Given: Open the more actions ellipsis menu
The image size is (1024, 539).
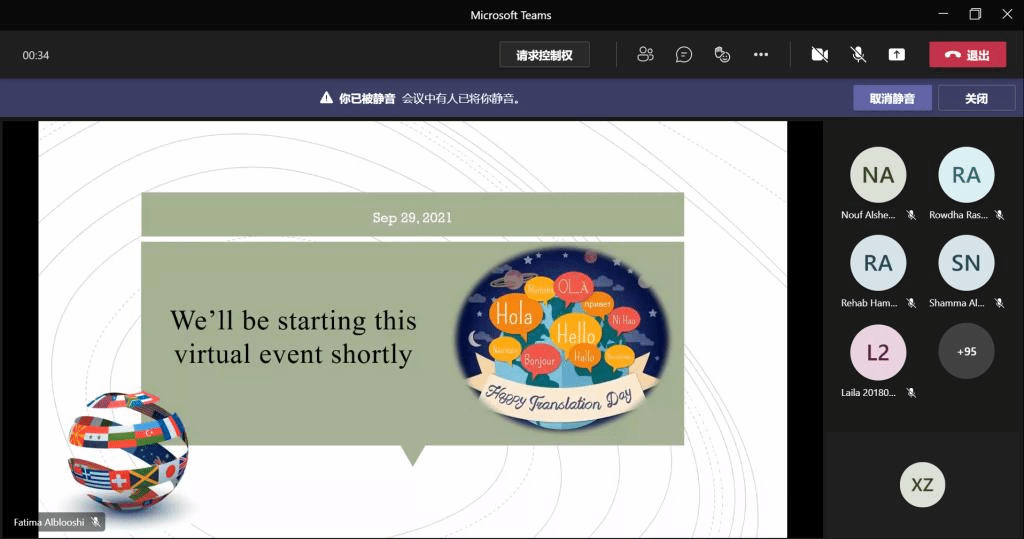Looking at the screenshot, I should pos(761,55).
